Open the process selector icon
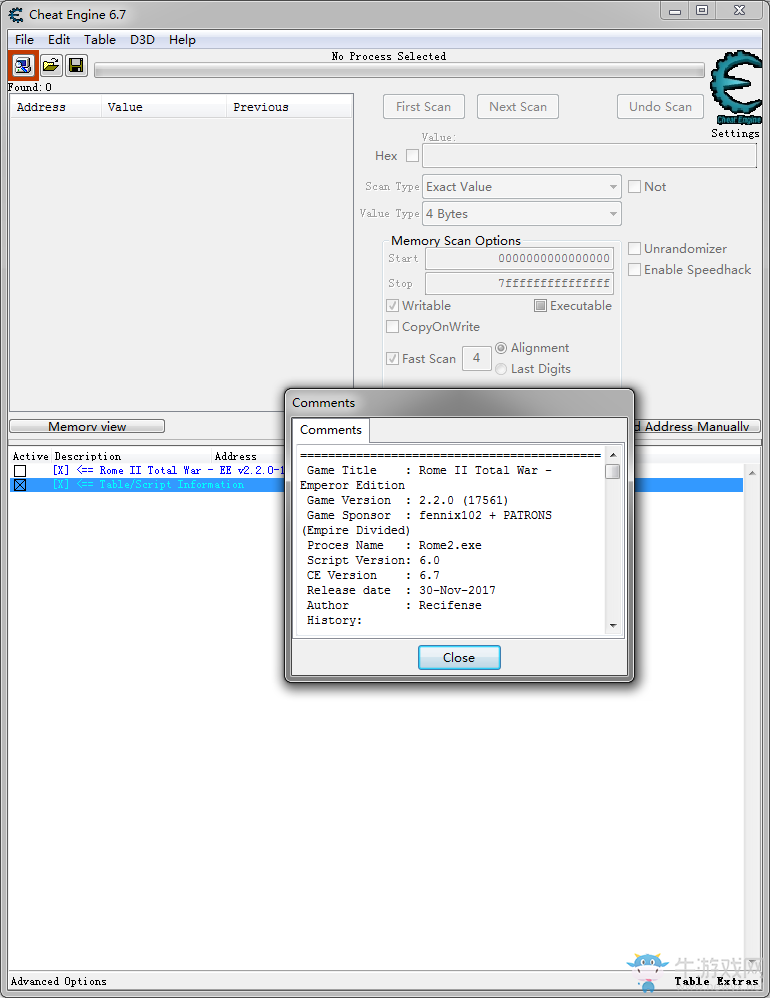Viewport: 770px width, 998px height. point(23,66)
